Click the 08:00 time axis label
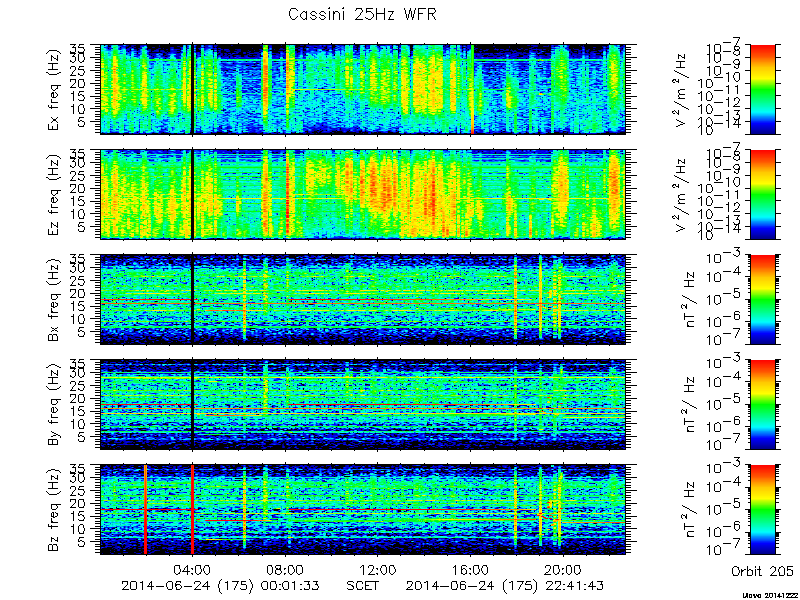 click(x=285, y=570)
